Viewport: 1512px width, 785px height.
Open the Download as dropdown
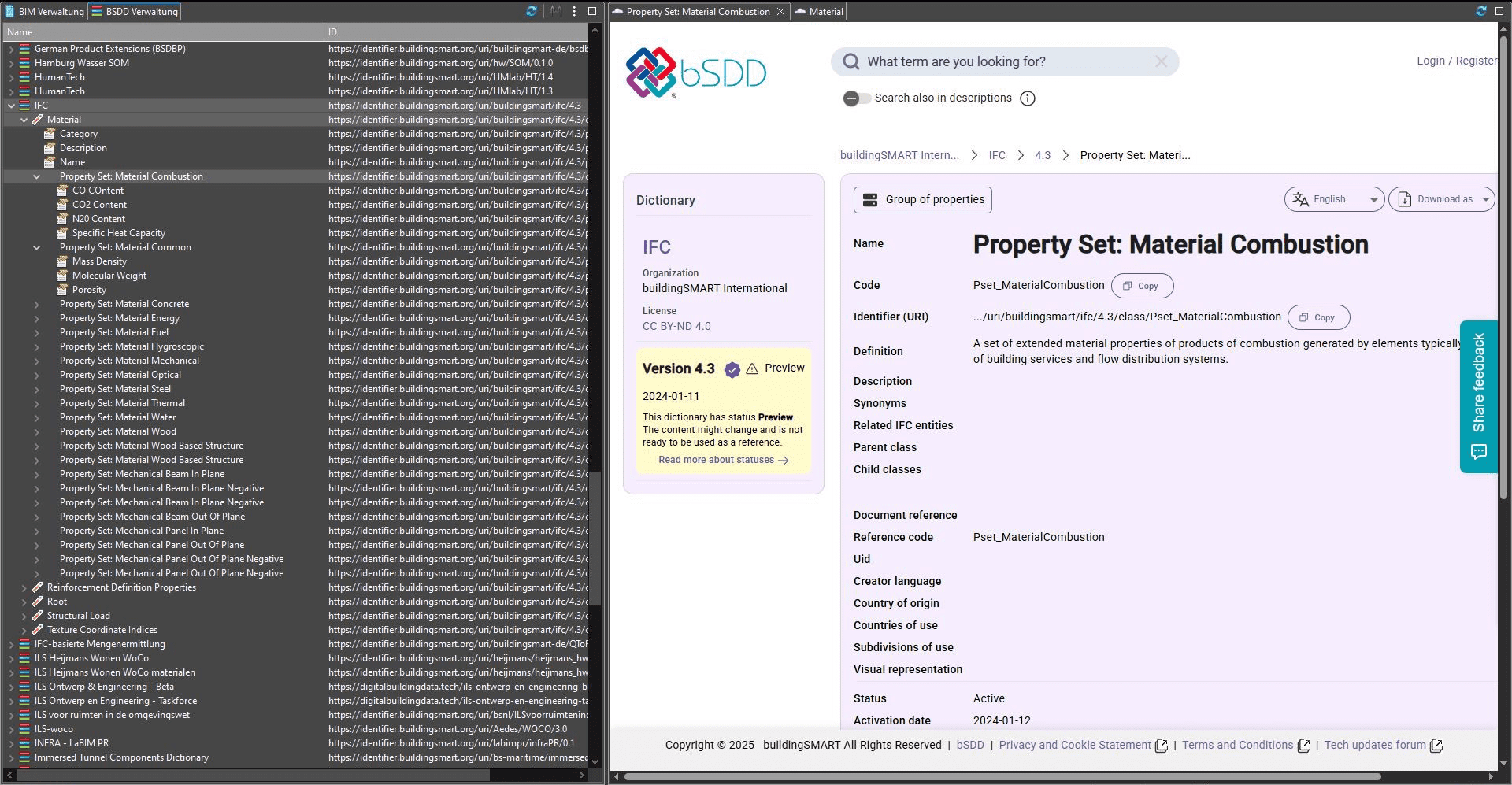click(1441, 199)
